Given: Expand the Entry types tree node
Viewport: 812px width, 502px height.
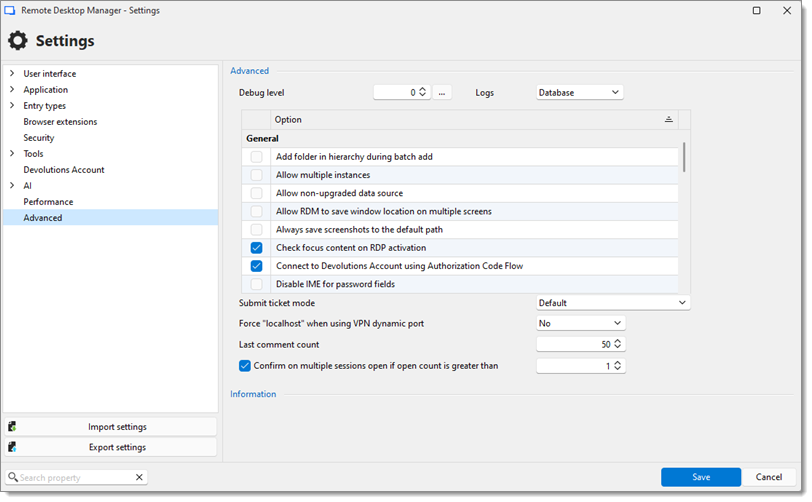Looking at the screenshot, I should click(x=12, y=106).
